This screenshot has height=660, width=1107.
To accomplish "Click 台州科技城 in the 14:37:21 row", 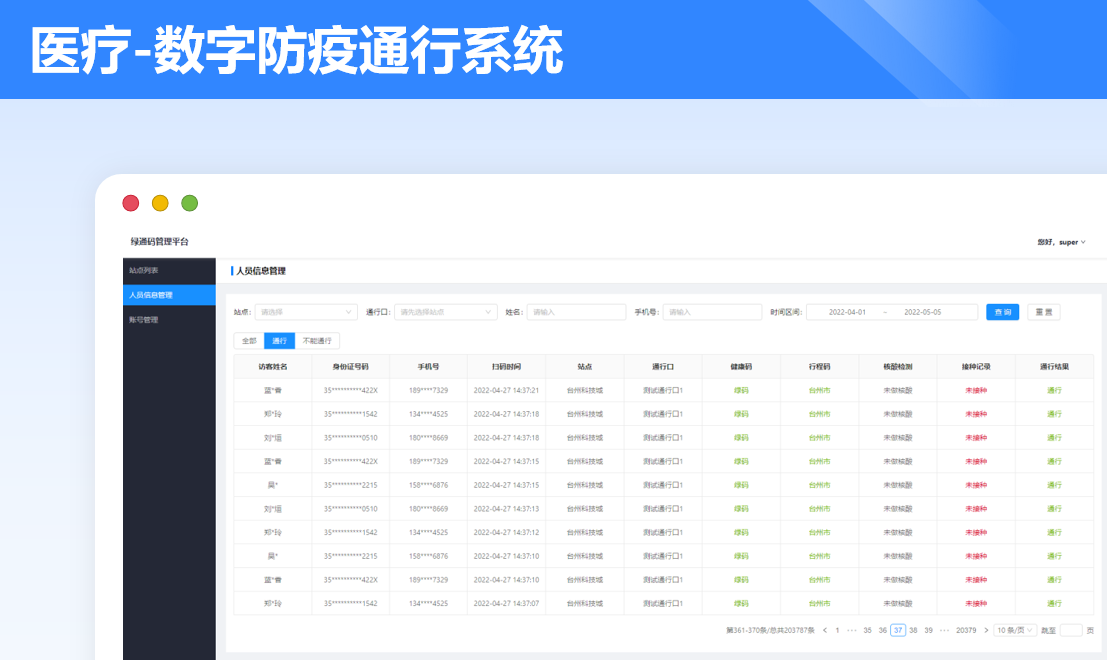I will pos(585,390).
